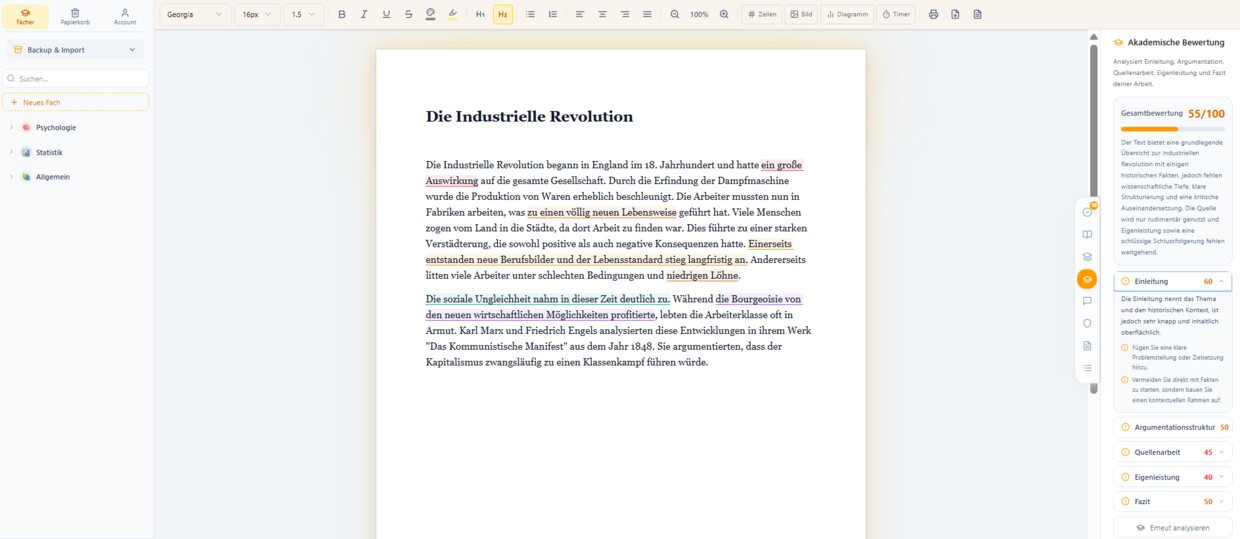Screen dimensions: 1240x539
Task: Click the zoom out magnifier icon
Action: [x=674, y=15]
